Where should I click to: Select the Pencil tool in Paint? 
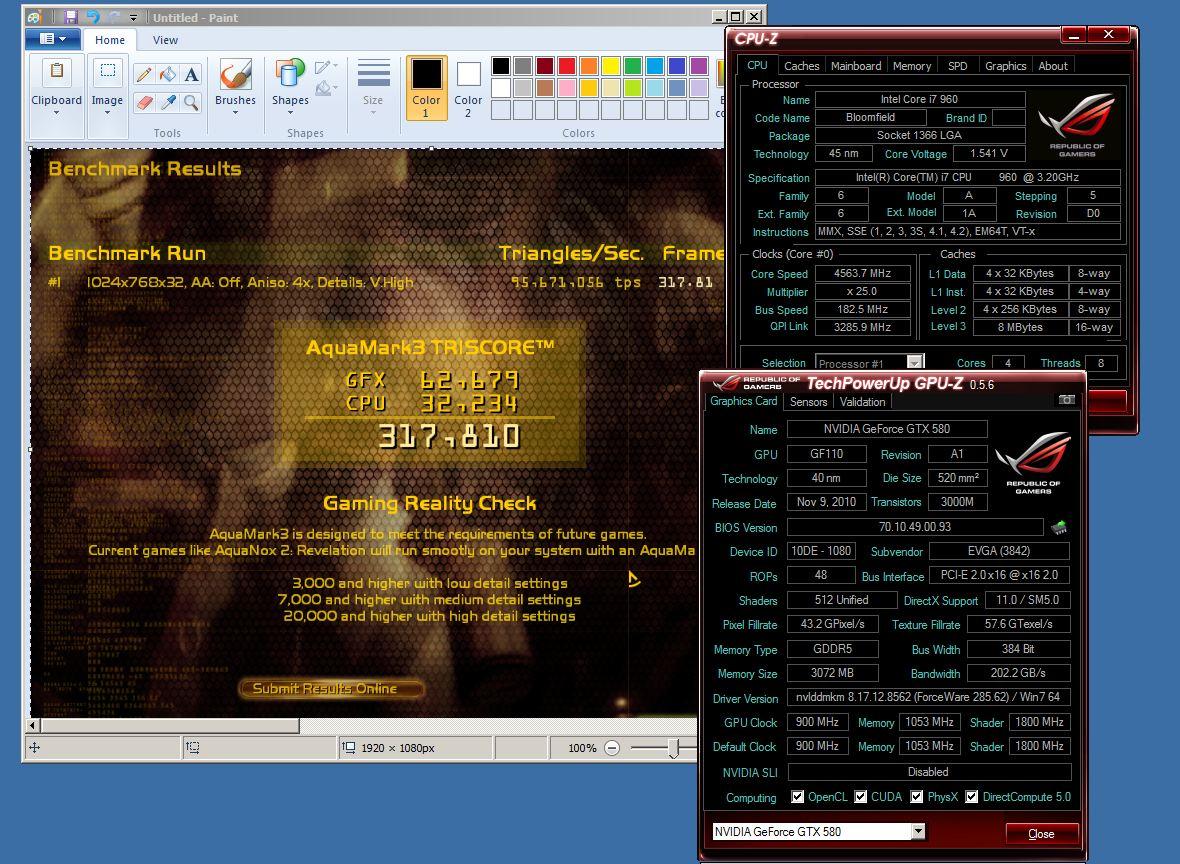pyautogui.click(x=144, y=75)
